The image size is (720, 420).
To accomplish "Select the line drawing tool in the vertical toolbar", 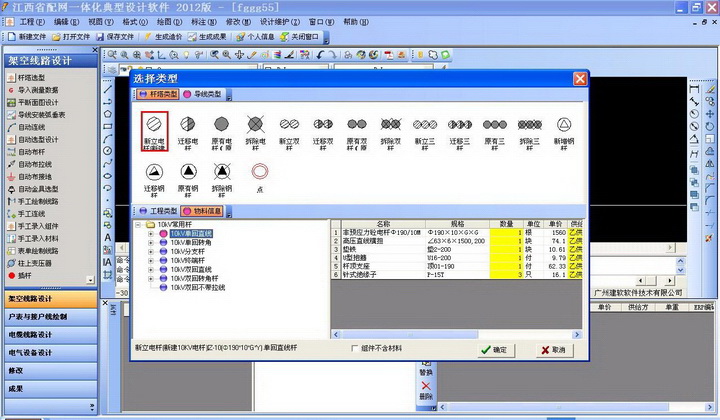I will 107,89.
